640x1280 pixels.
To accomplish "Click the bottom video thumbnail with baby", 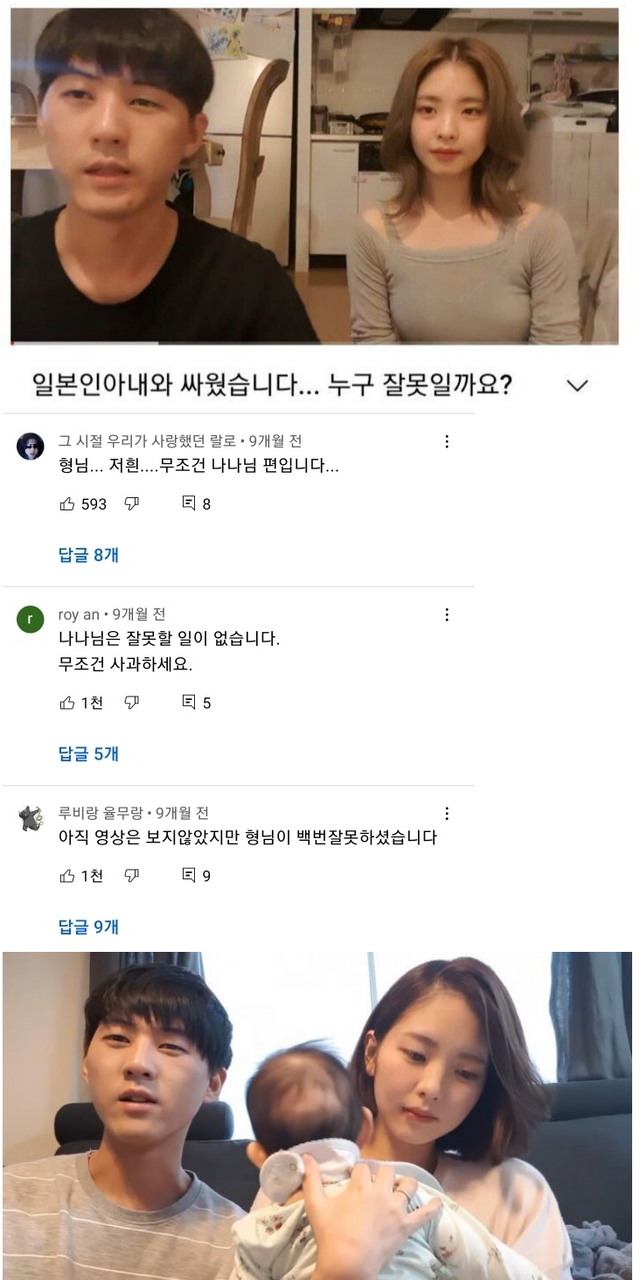I will tap(316, 1115).
